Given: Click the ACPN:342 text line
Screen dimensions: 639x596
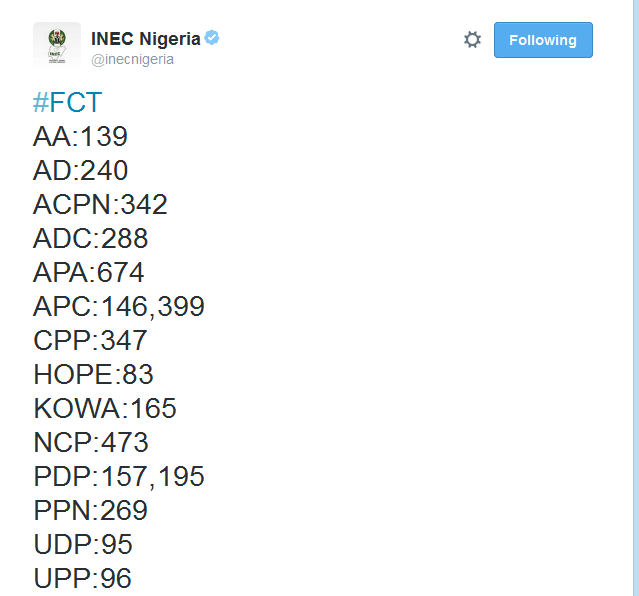Looking at the screenshot, I should click(100, 205).
